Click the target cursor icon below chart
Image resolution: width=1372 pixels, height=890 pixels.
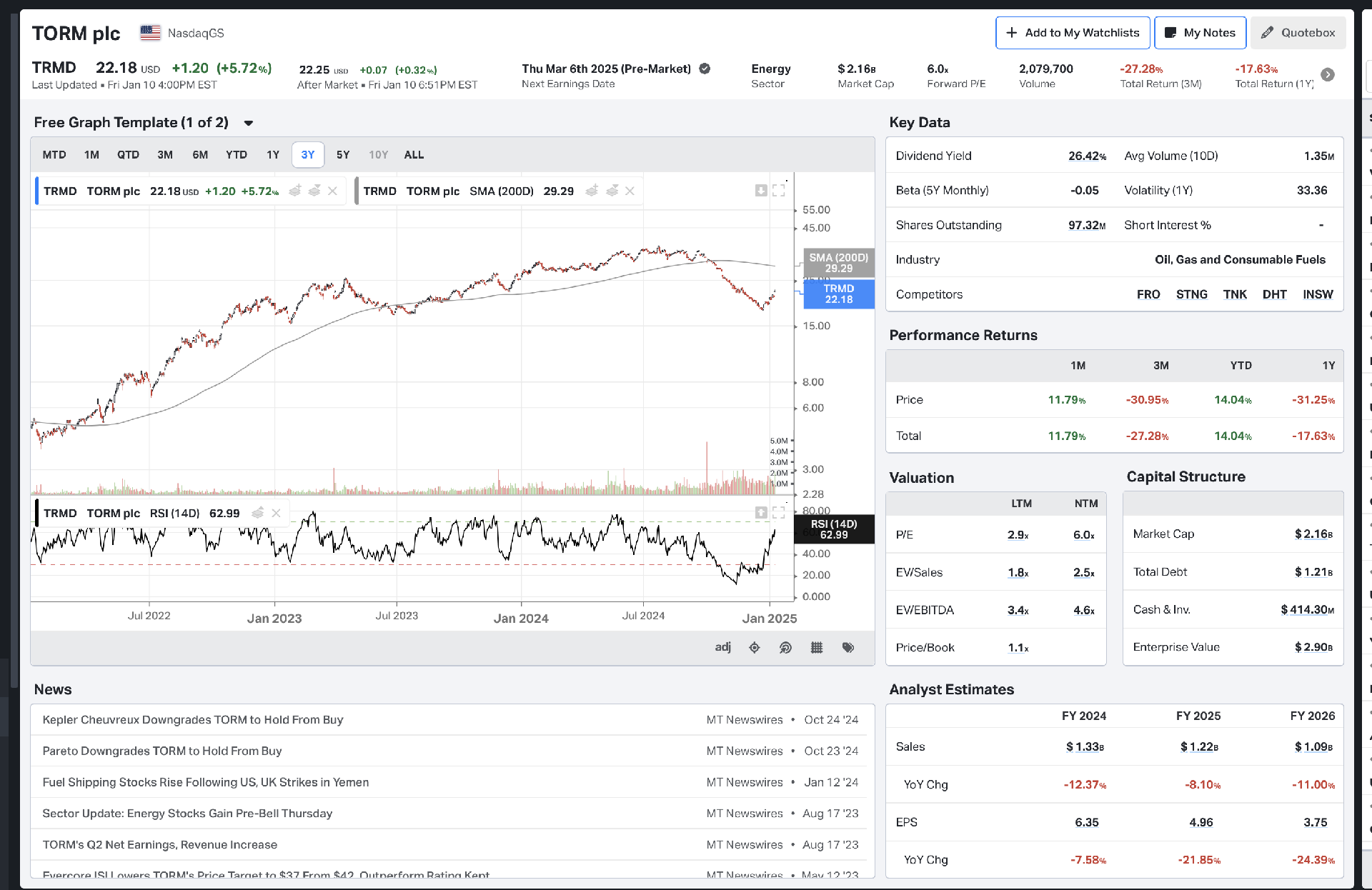(785, 647)
